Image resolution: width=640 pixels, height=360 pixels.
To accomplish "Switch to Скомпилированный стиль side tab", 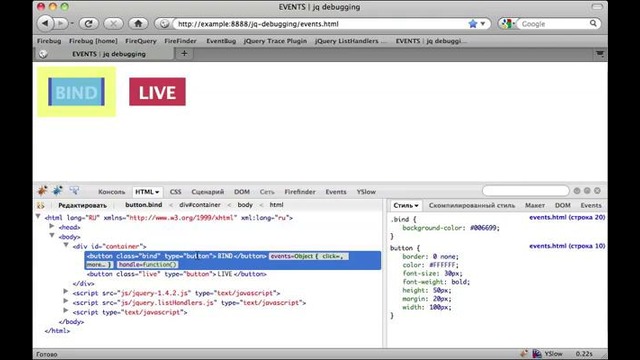I will 472,205.
